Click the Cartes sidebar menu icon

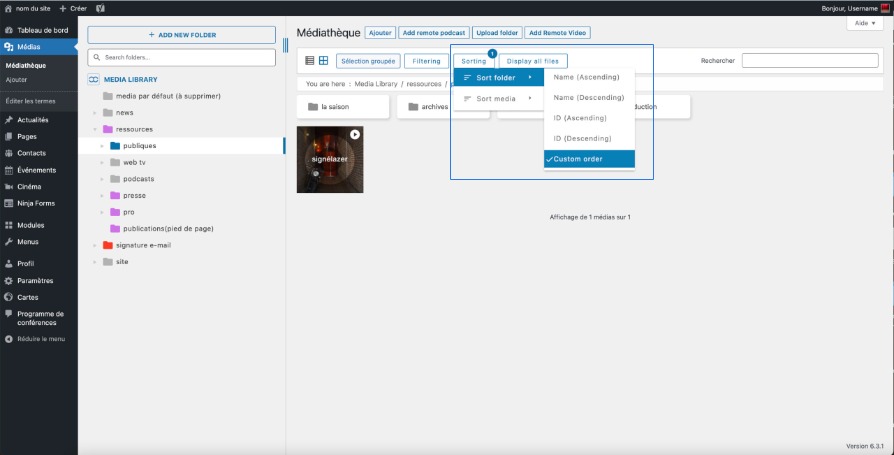click(x=8, y=297)
